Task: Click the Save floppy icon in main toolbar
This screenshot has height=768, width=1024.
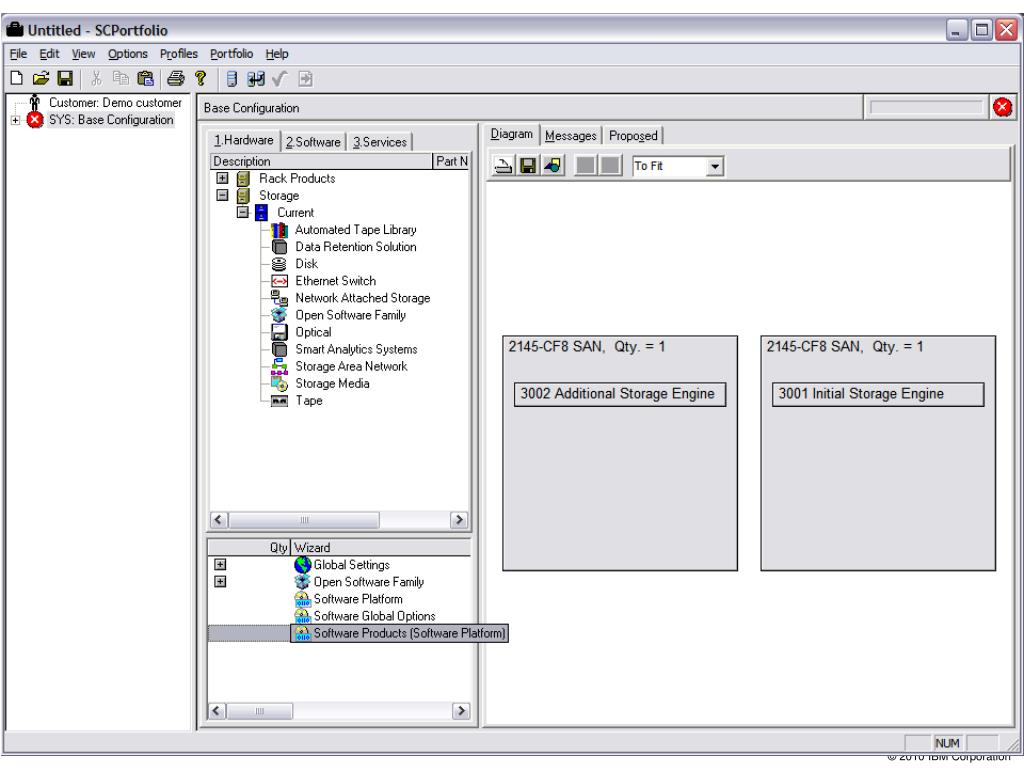Action: pos(65,79)
